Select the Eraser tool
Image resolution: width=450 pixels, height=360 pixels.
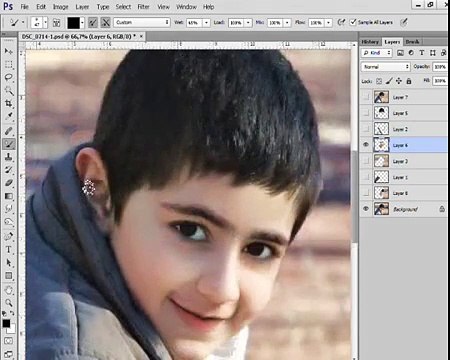[9, 183]
